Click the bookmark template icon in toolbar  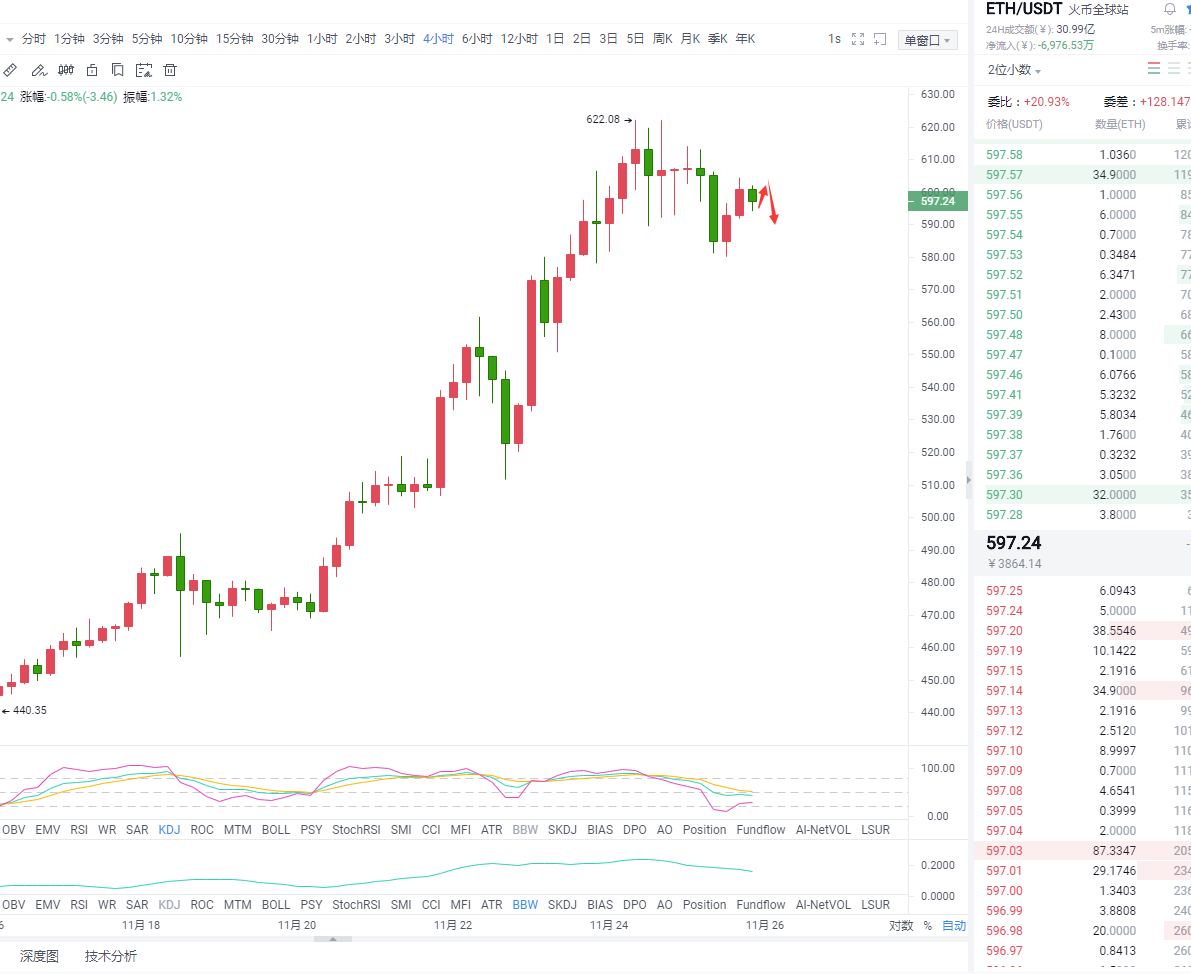[x=118, y=71]
